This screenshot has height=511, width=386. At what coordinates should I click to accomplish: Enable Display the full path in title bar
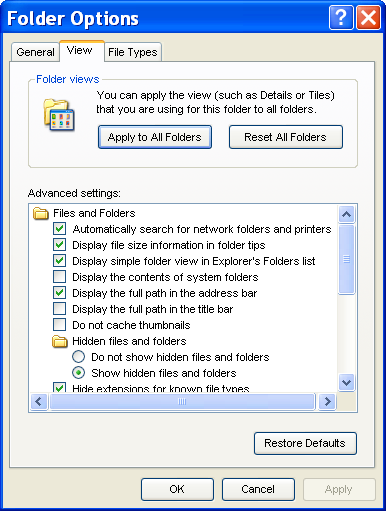pyautogui.click(x=60, y=309)
